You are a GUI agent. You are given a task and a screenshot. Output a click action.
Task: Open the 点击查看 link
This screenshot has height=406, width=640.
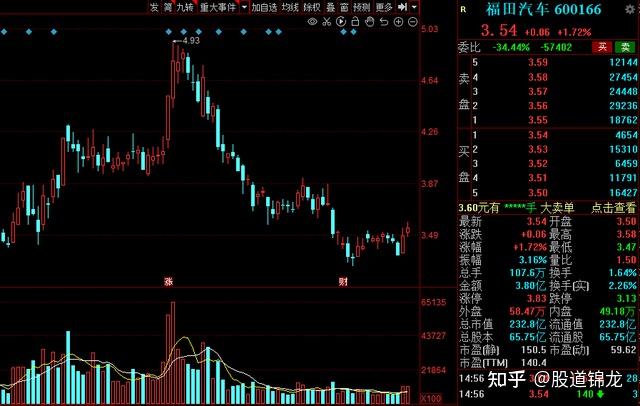(613, 208)
